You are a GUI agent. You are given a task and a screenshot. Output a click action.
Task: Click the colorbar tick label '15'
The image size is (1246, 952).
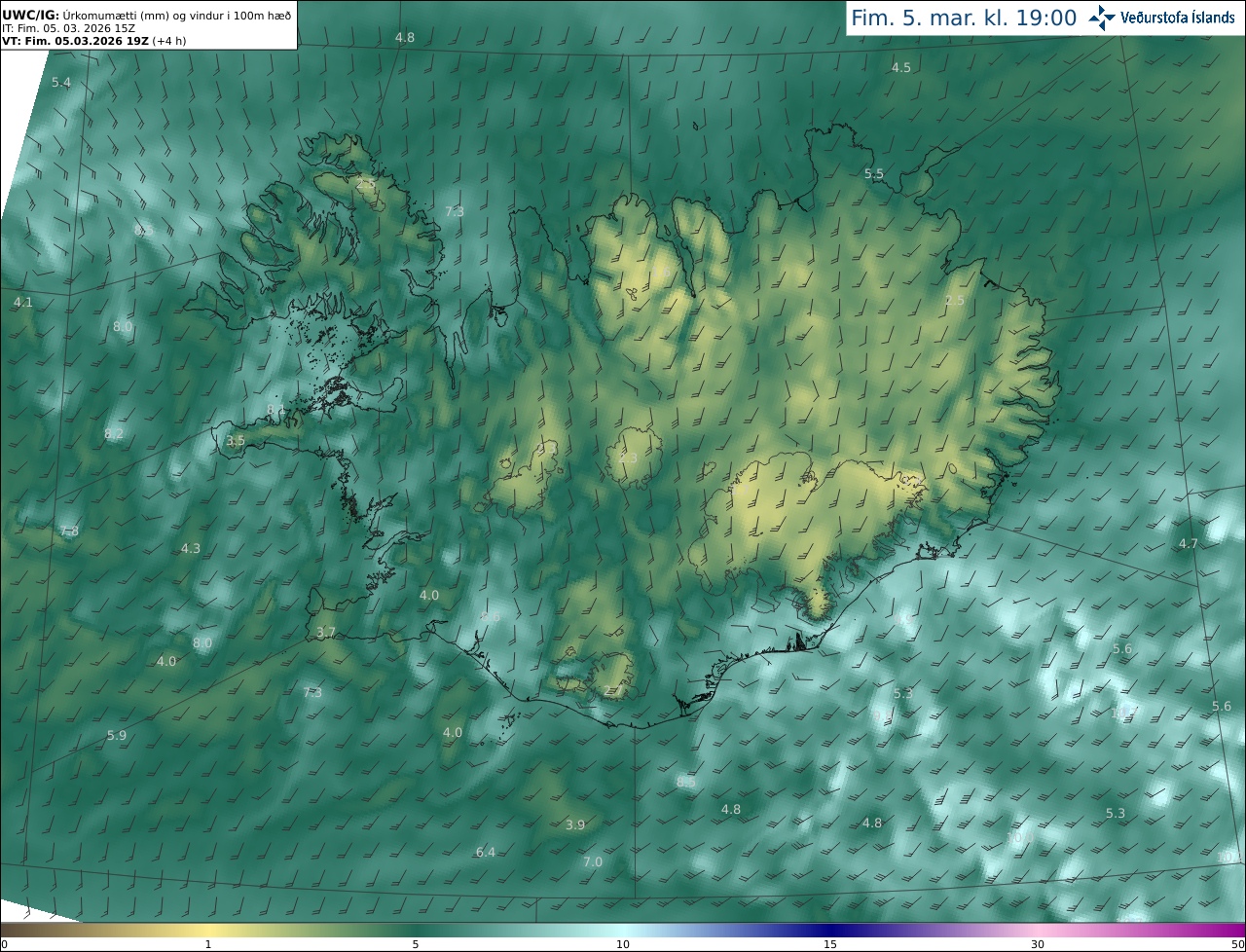pyautogui.click(x=830, y=944)
